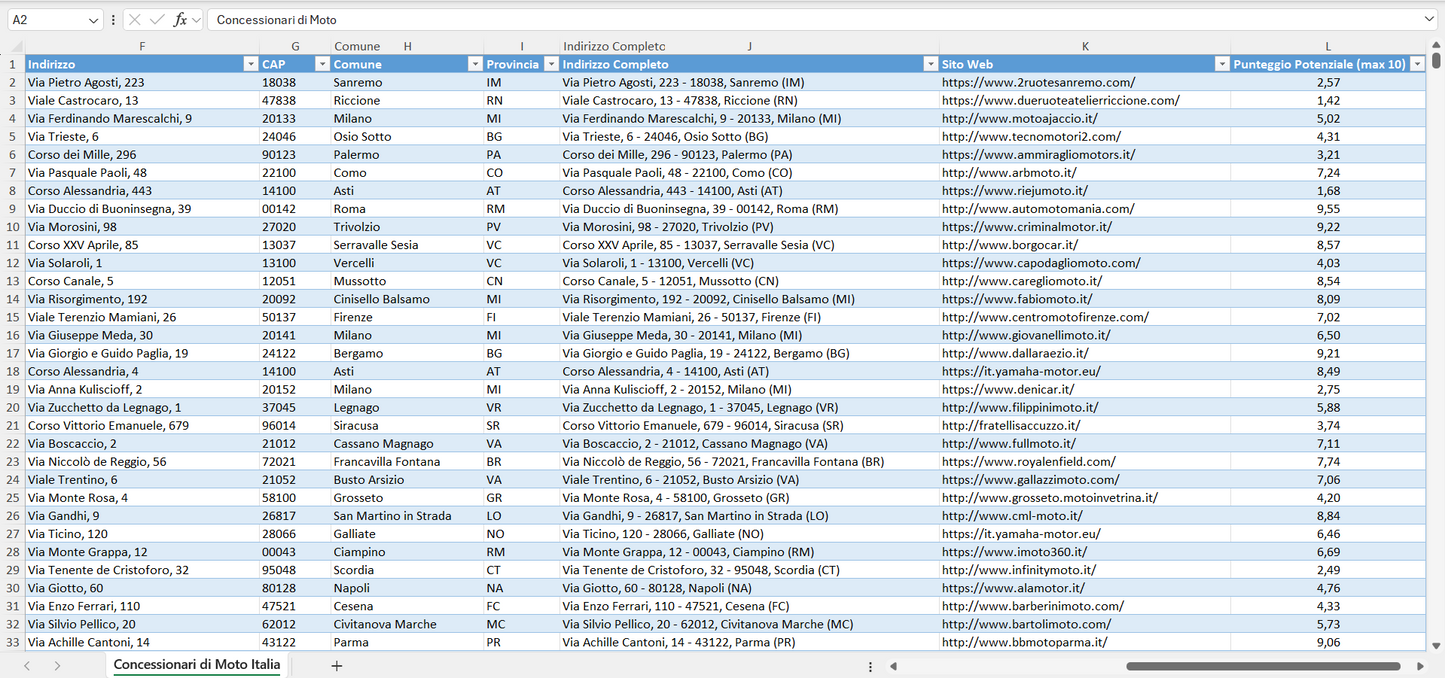Open the Provincia filter dropdown
Image resolution: width=1445 pixels, height=678 pixels.
[x=549, y=64]
